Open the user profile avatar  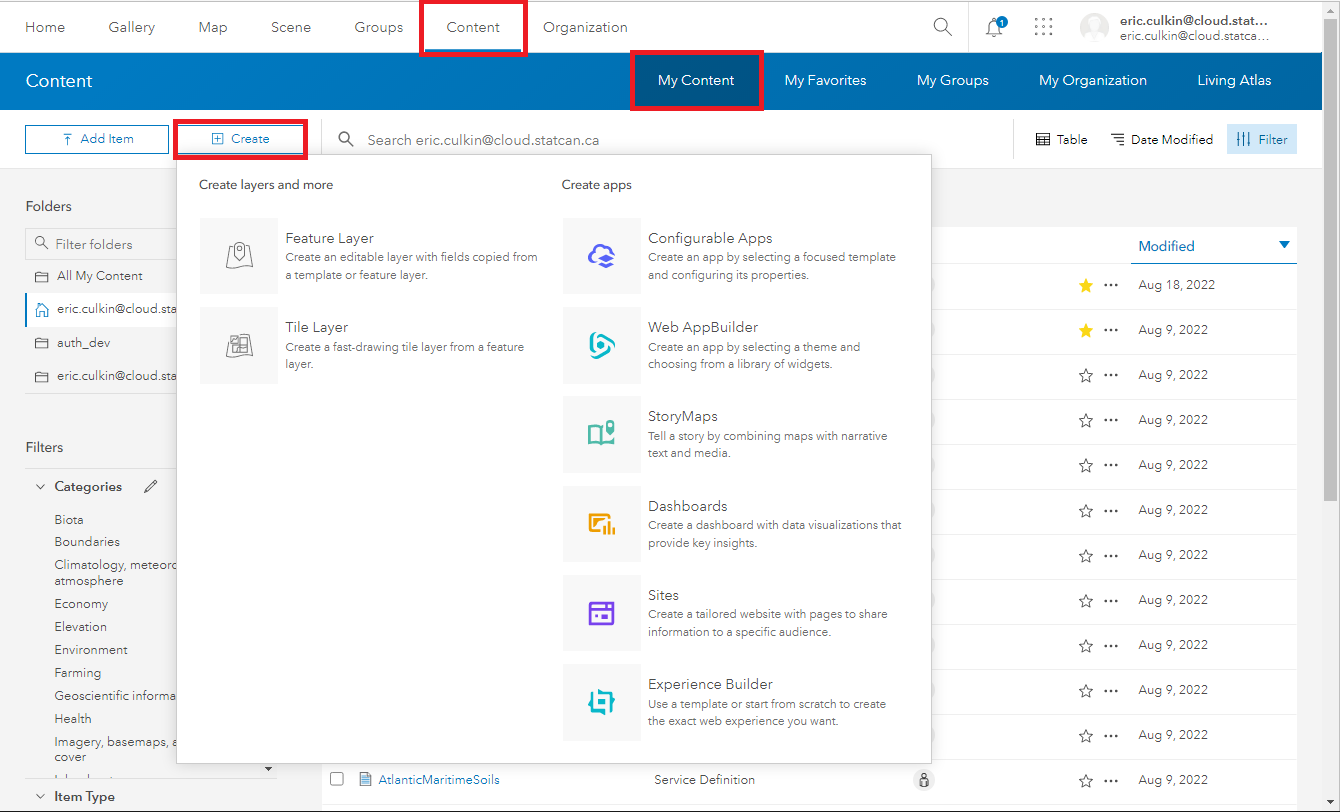(x=1094, y=27)
